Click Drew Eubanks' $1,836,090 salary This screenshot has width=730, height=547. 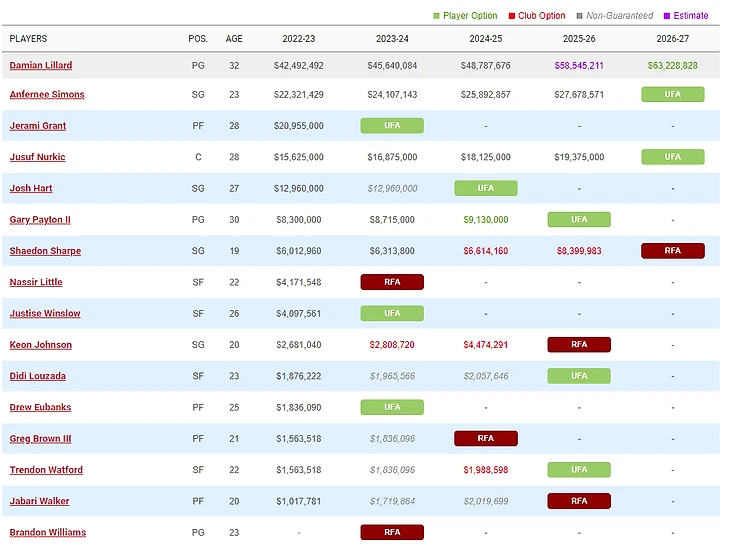click(299, 408)
